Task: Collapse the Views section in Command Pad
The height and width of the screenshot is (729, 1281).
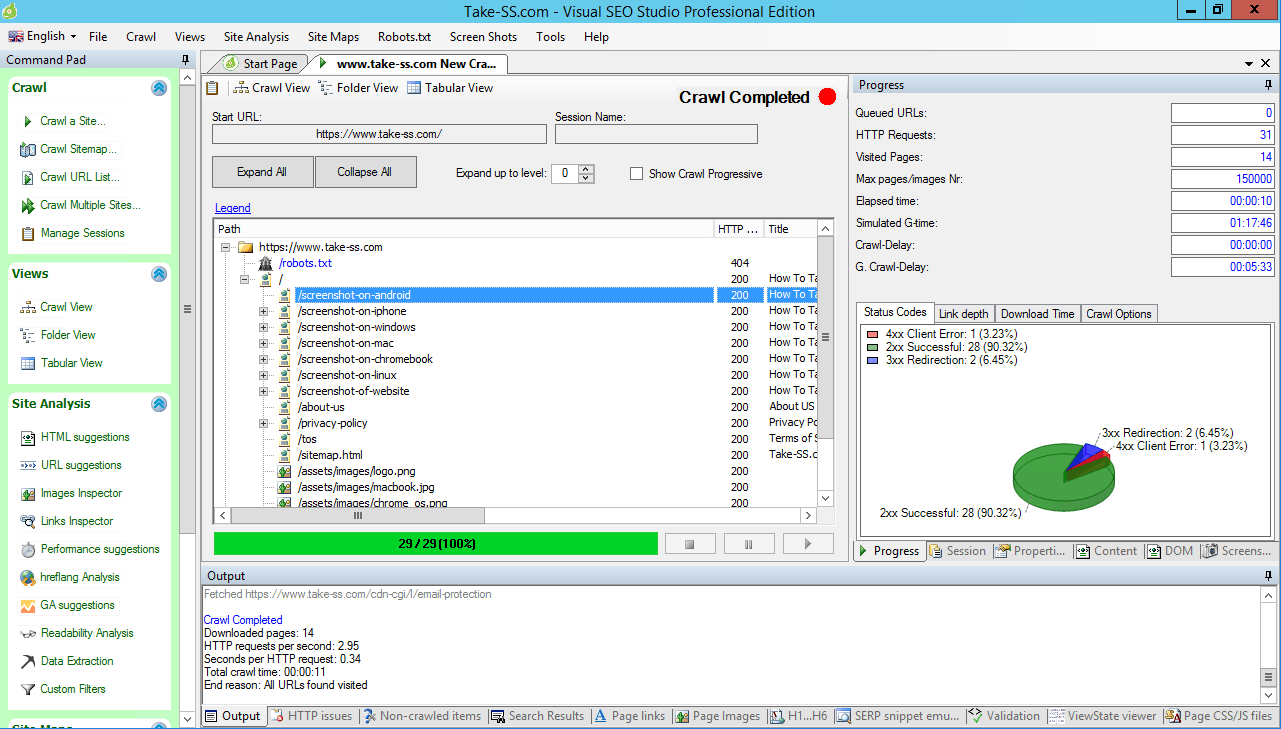Action: 159,274
